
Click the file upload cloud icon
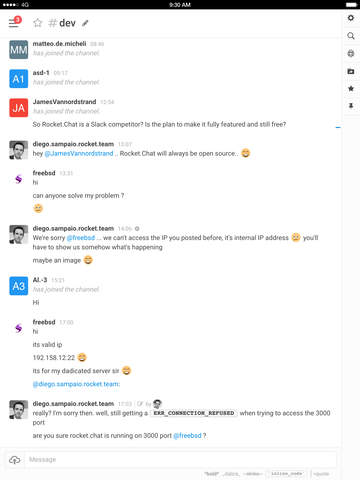pos(15,460)
